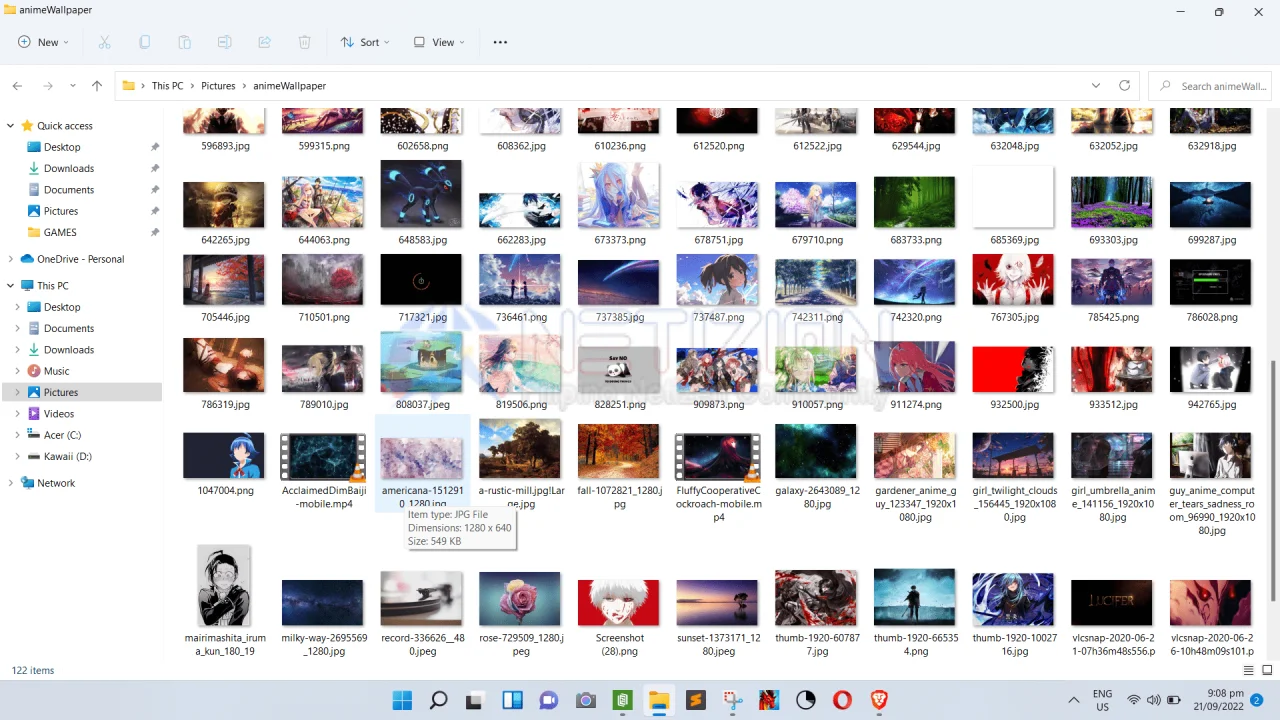Click the Cut scissors icon in the toolbar
The height and width of the screenshot is (720, 1280).
point(105,42)
